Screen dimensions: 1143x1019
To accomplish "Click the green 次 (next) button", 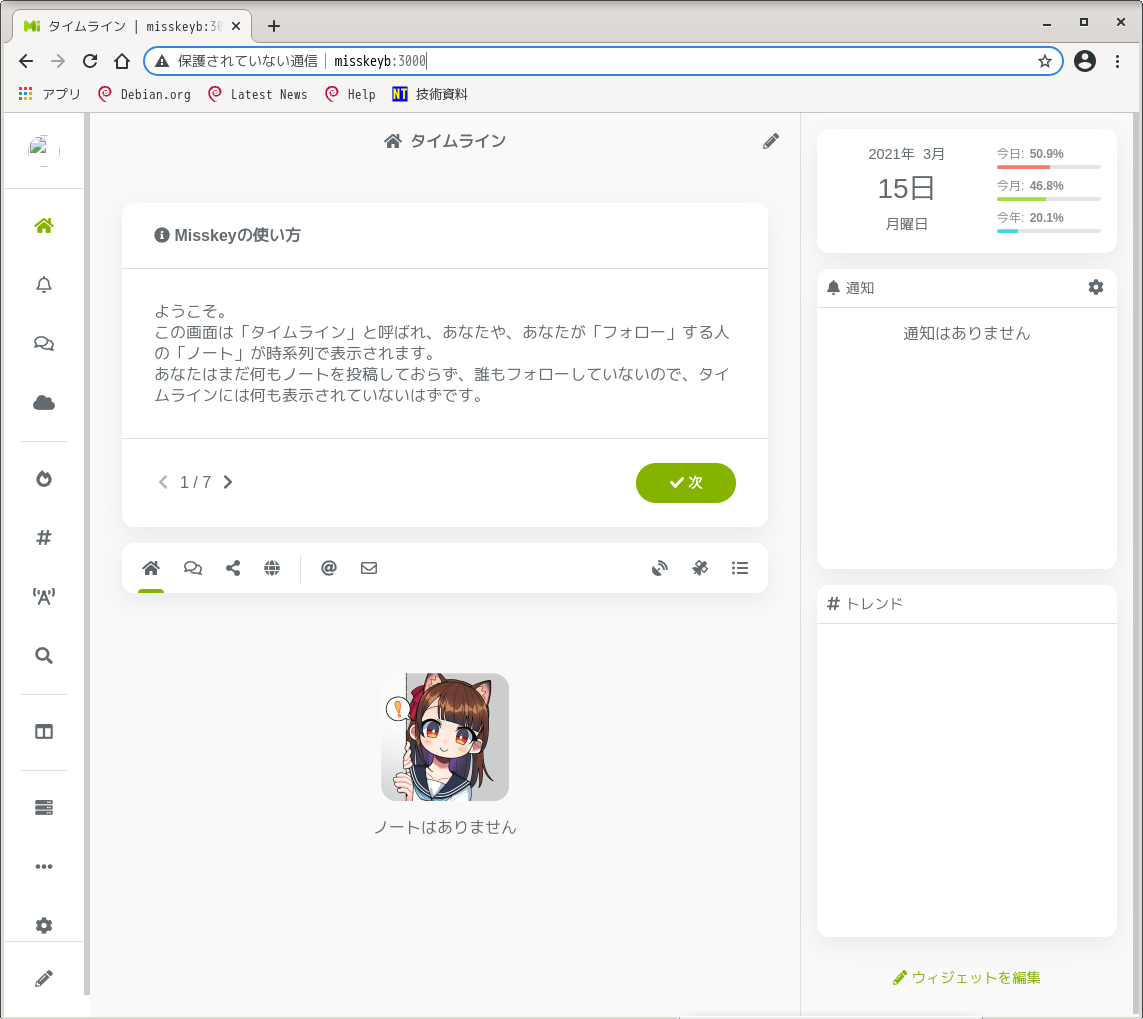I will (686, 483).
